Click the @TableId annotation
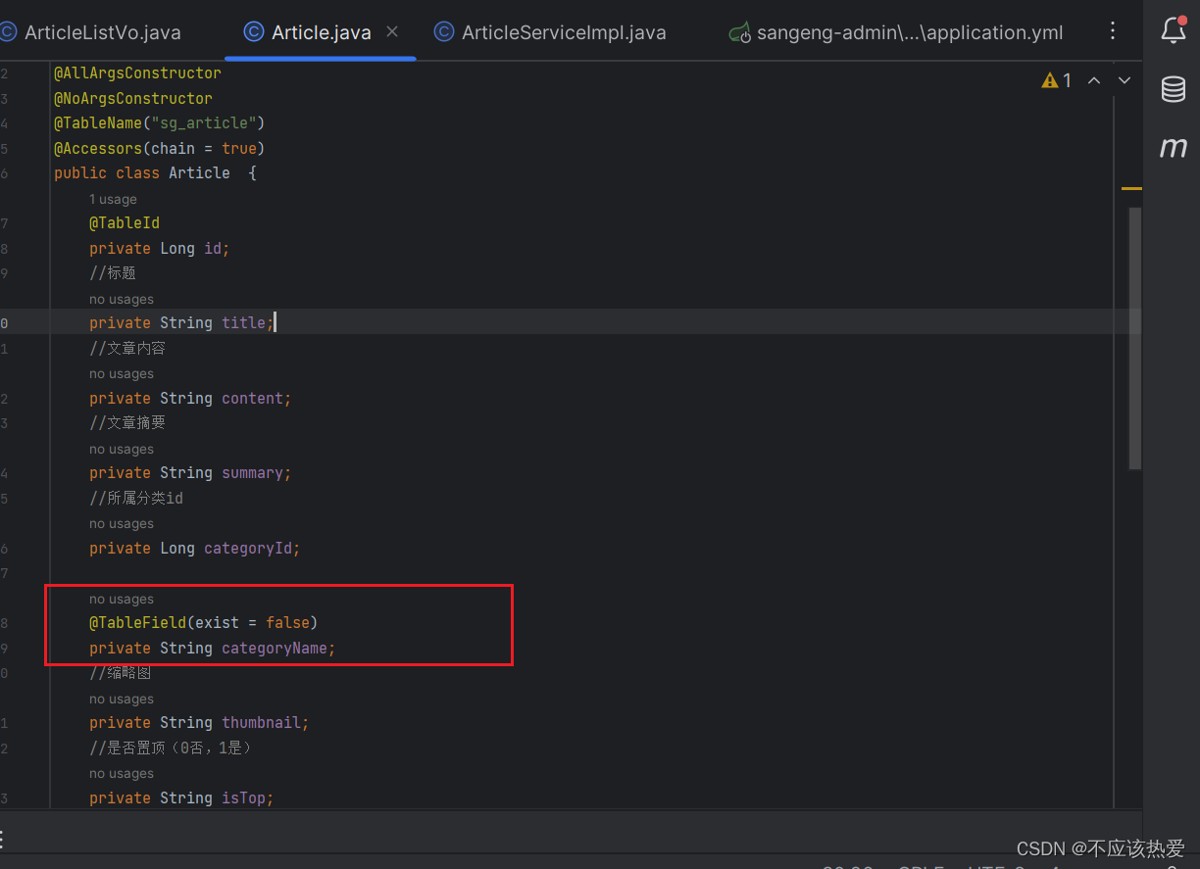Image resolution: width=1200 pixels, height=869 pixels. click(x=124, y=223)
